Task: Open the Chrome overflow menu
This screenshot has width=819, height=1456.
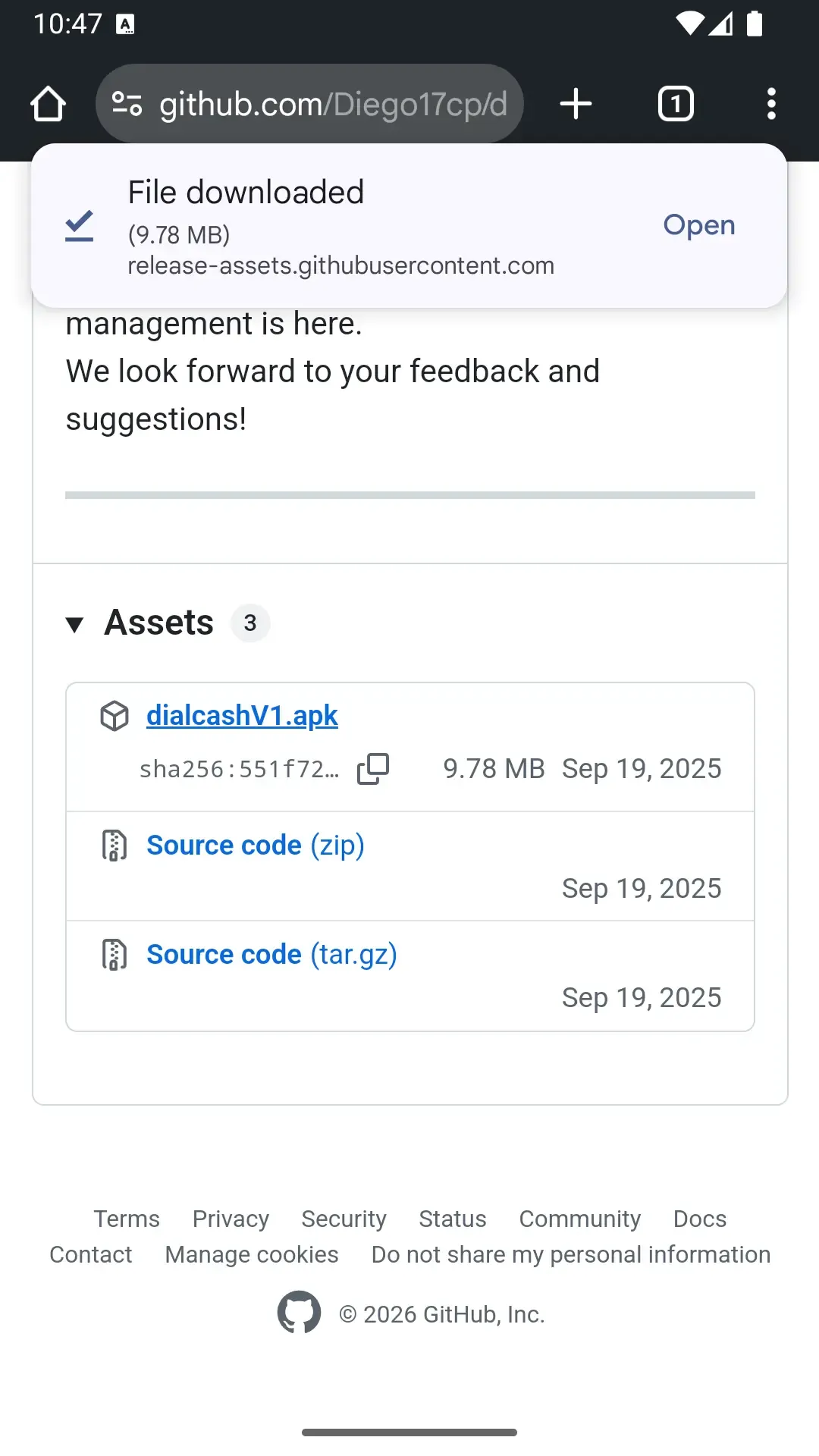Action: click(771, 104)
